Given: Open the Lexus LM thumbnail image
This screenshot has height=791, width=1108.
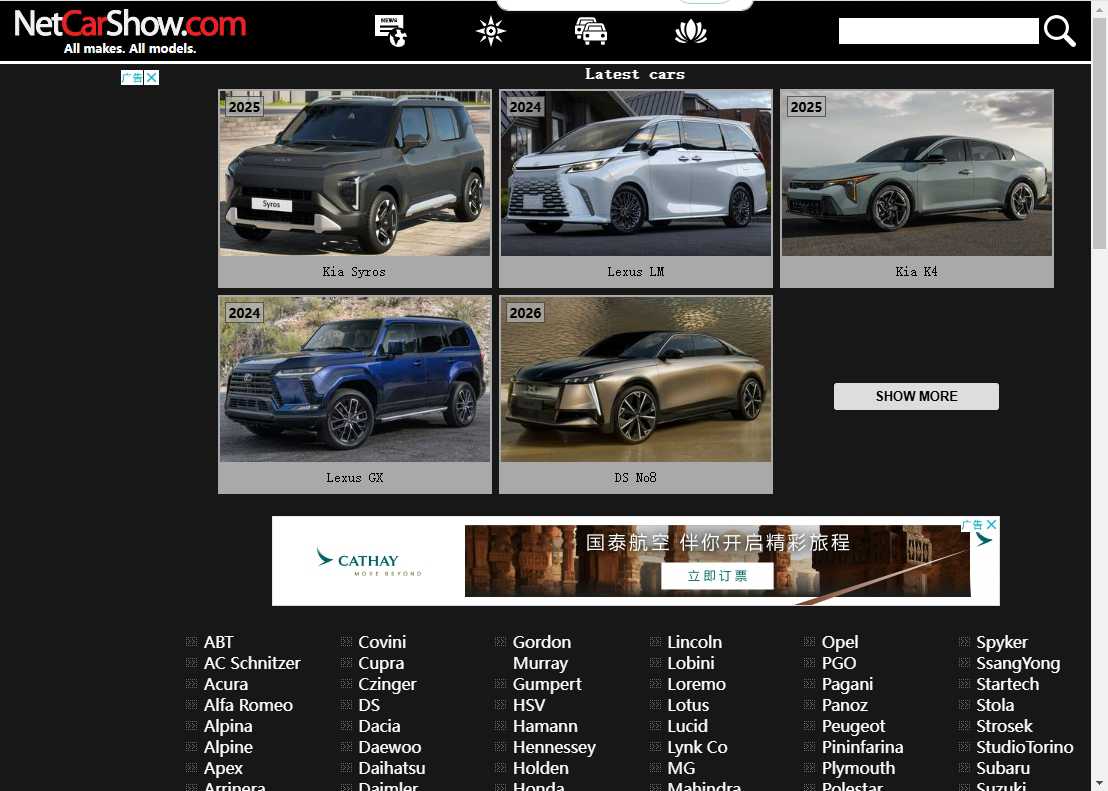Looking at the screenshot, I should coord(636,172).
